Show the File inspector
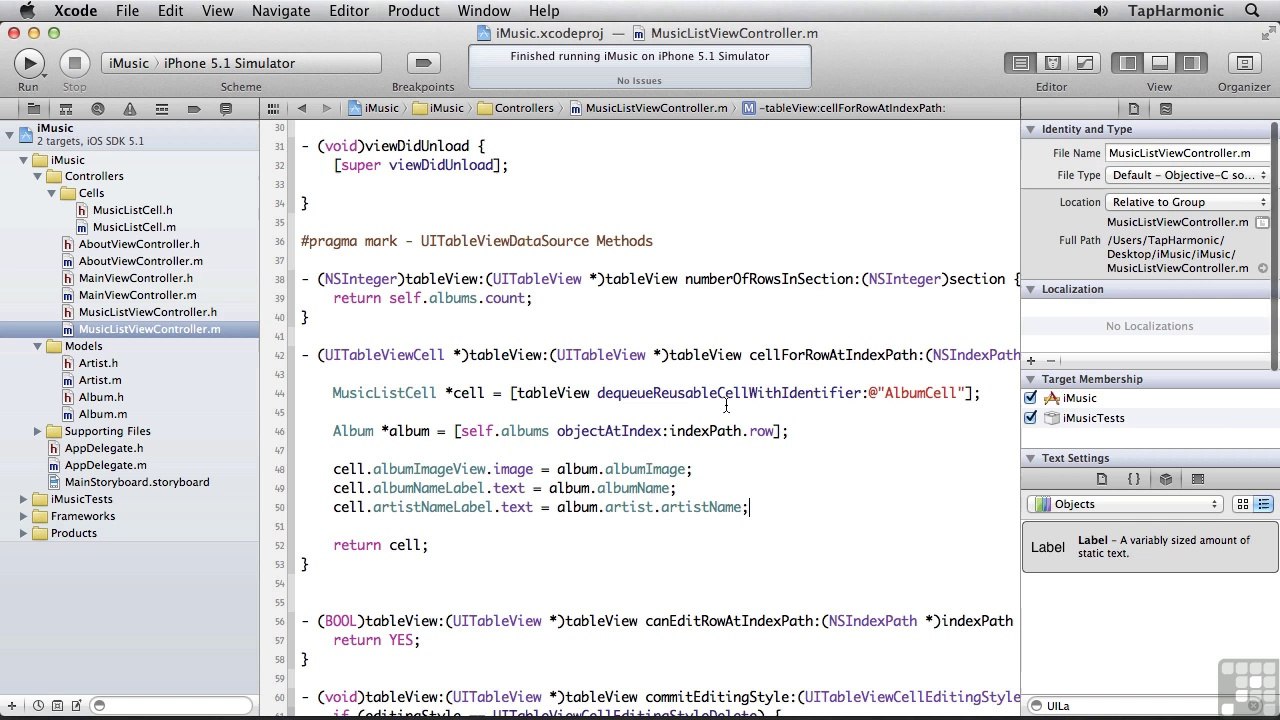 [1134, 108]
